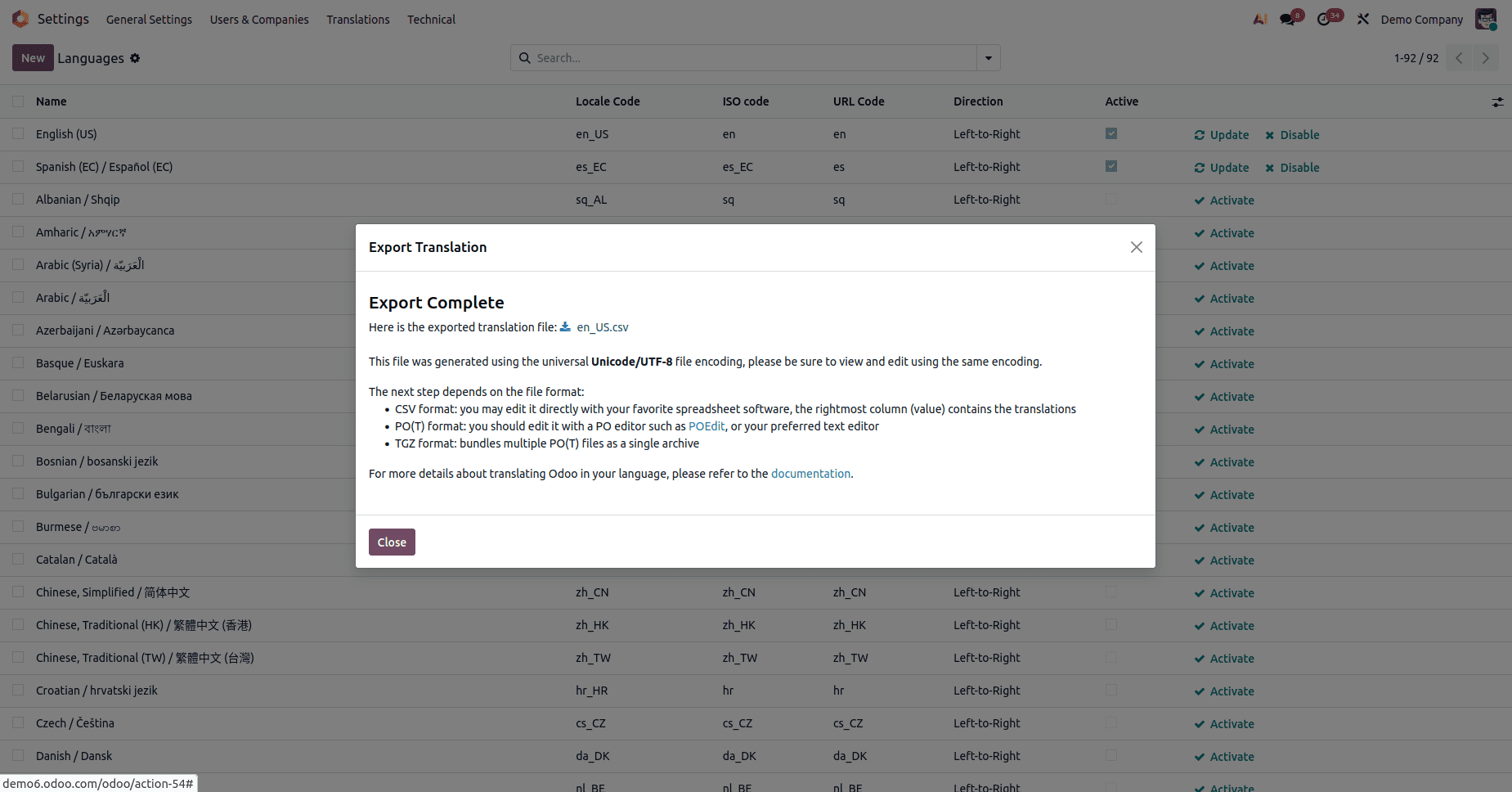The width and height of the screenshot is (1512, 792).
Task: Open the Translations menu
Action: 357,19
